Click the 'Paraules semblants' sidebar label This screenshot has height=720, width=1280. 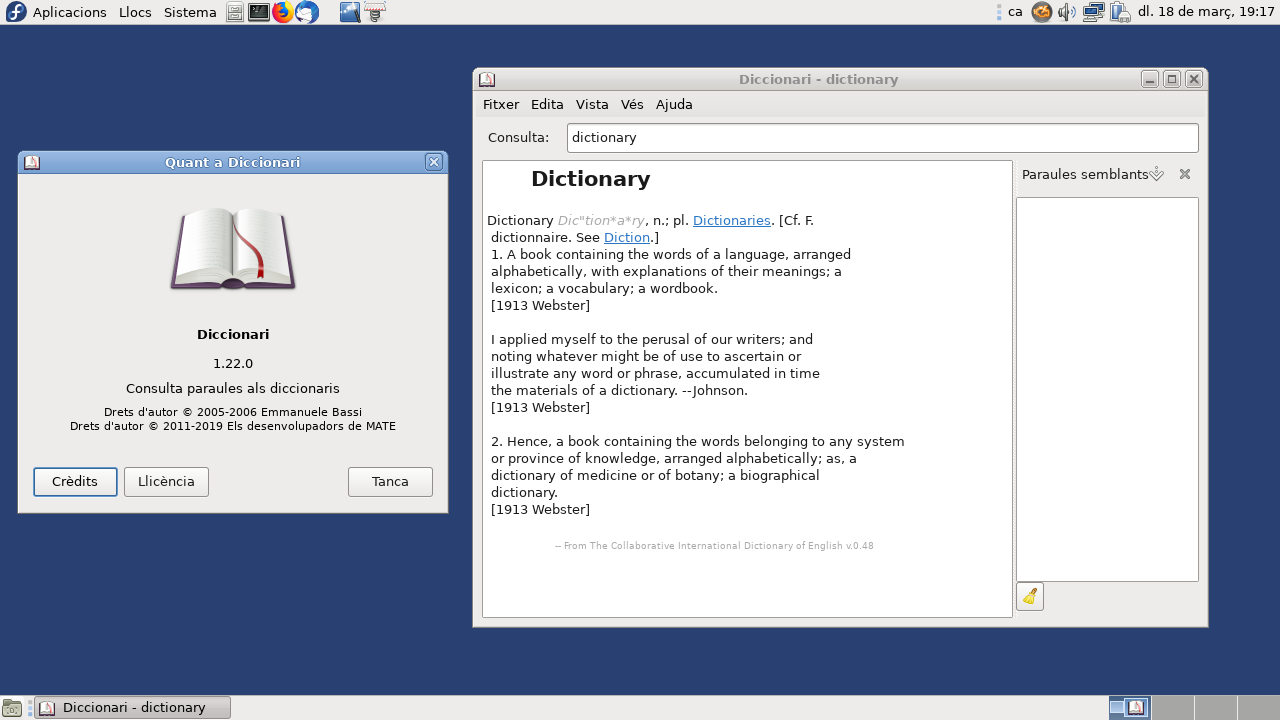pos(1085,174)
